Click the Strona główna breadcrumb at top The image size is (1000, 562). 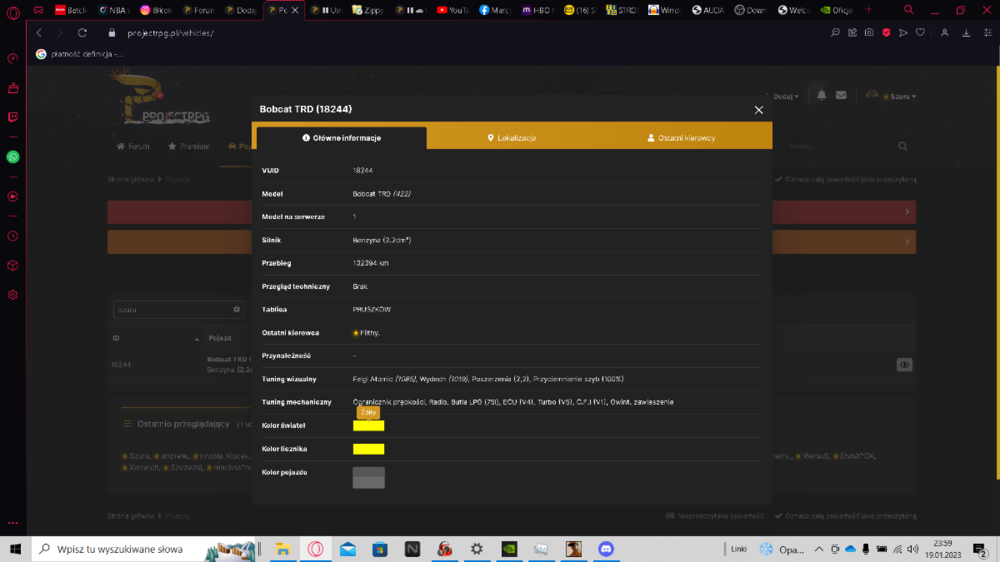131,179
